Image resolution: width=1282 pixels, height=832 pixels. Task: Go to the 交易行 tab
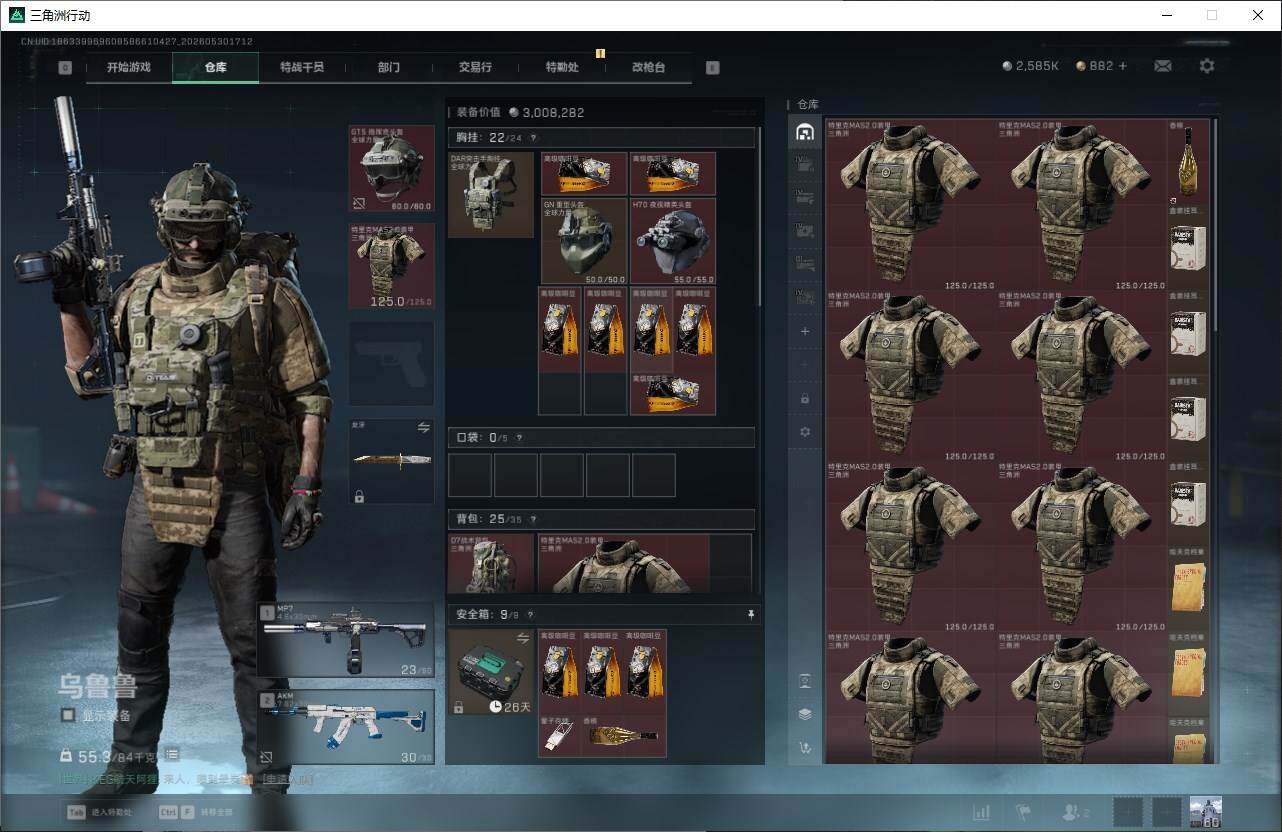pyautogui.click(x=475, y=67)
